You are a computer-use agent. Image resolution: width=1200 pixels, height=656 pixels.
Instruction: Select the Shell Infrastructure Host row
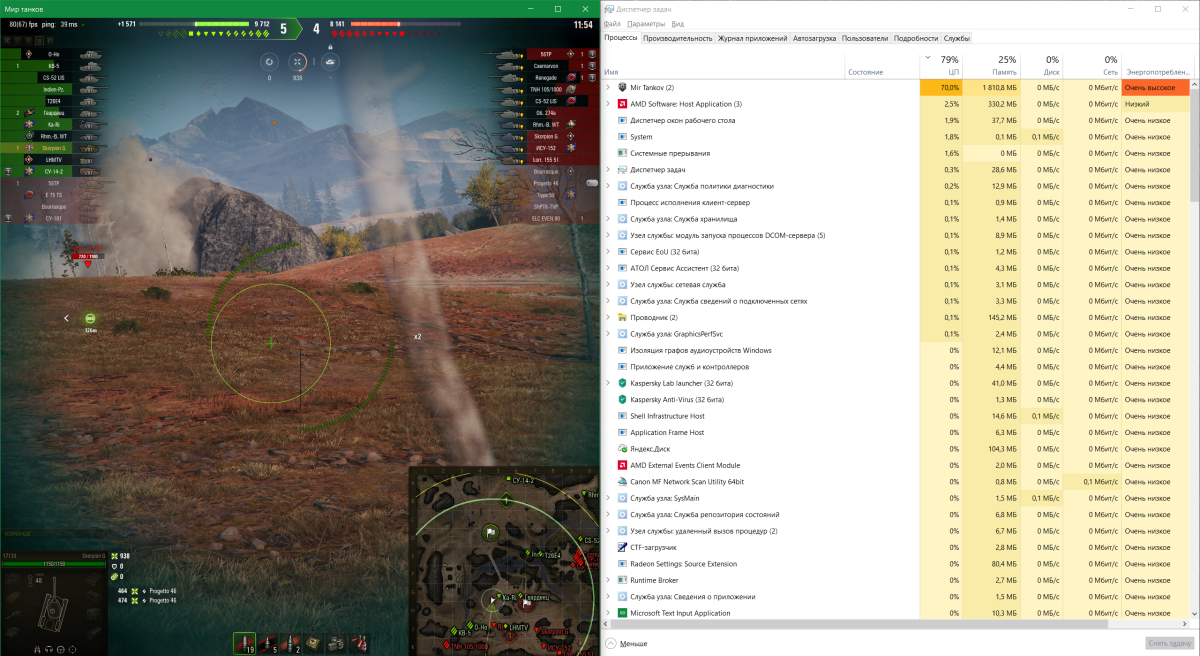(x=896, y=416)
